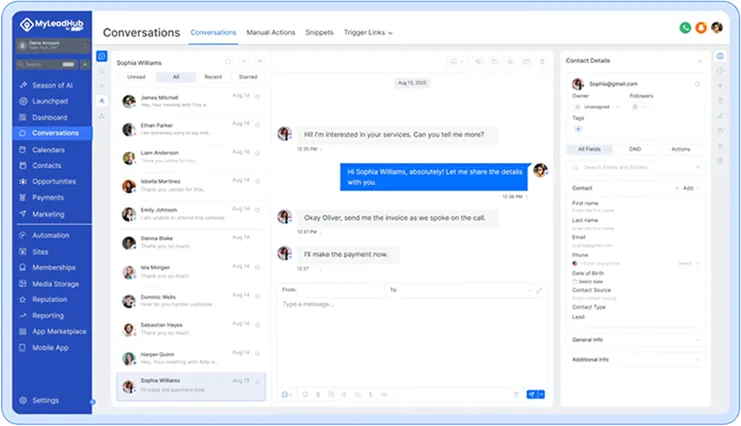Open Settings gear in sidebar

click(23, 400)
